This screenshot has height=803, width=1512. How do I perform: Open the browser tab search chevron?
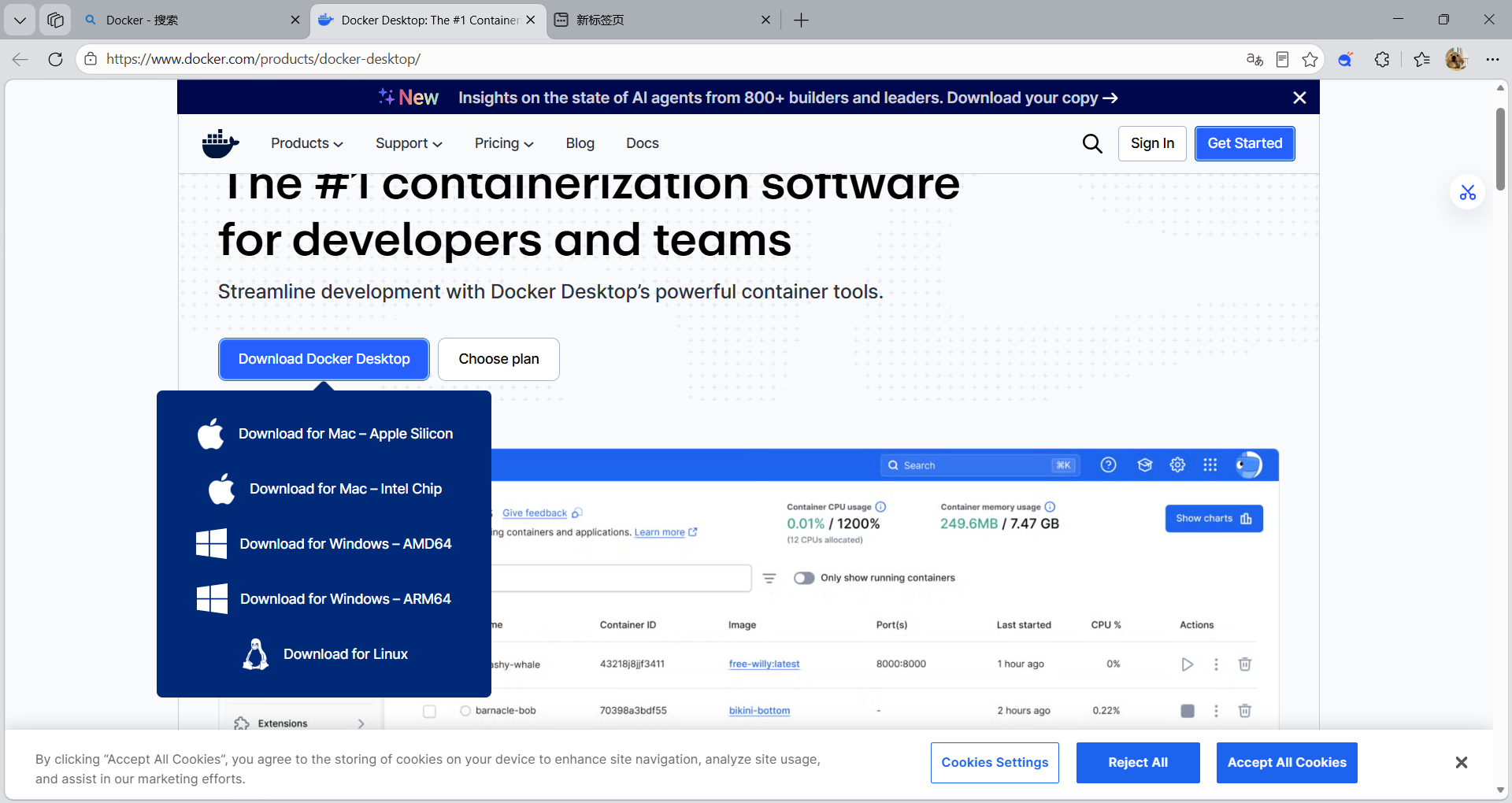[20, 20]
